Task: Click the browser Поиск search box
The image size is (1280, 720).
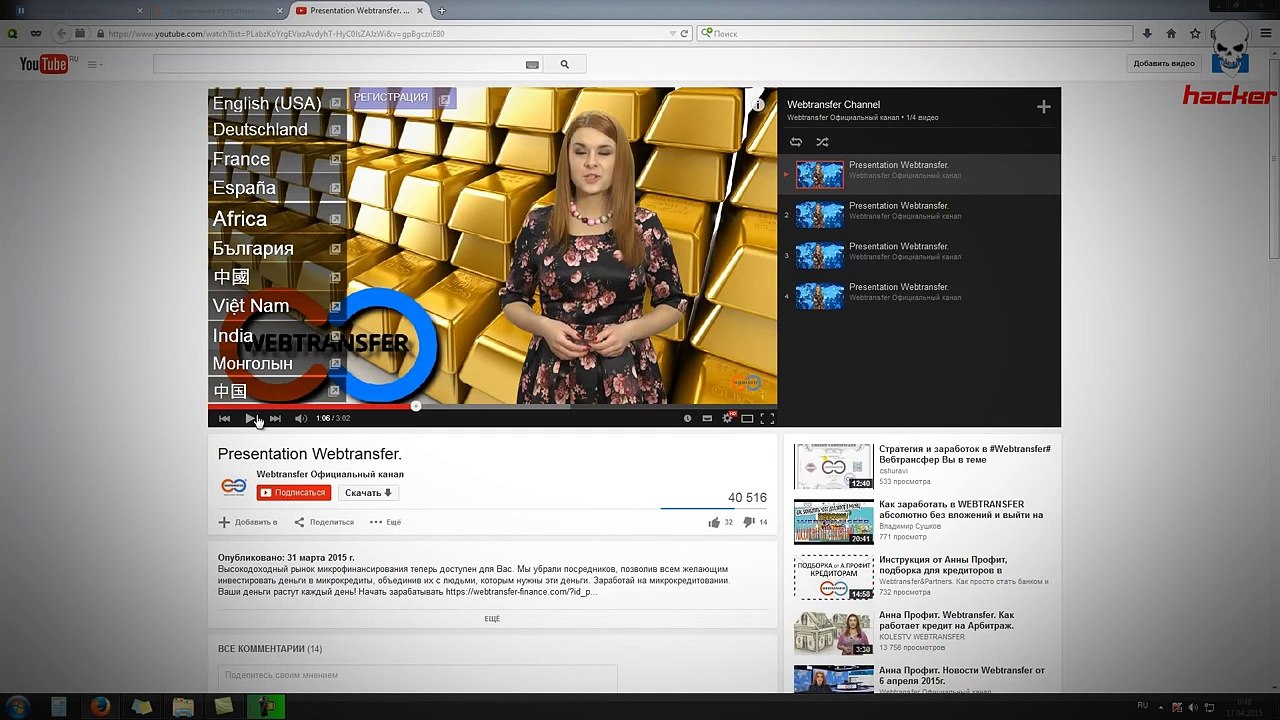Action: 915,33
